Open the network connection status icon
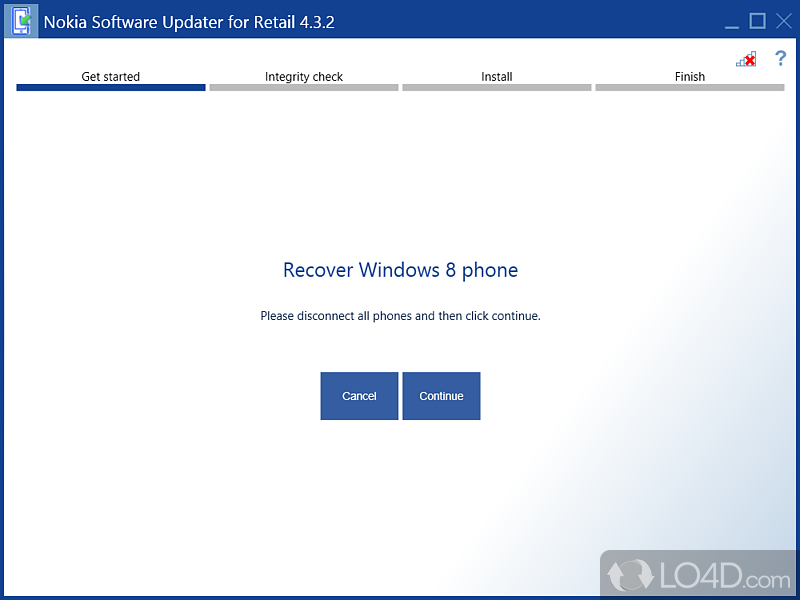Viewport: 800px width, 600px height. click(746, 59)
